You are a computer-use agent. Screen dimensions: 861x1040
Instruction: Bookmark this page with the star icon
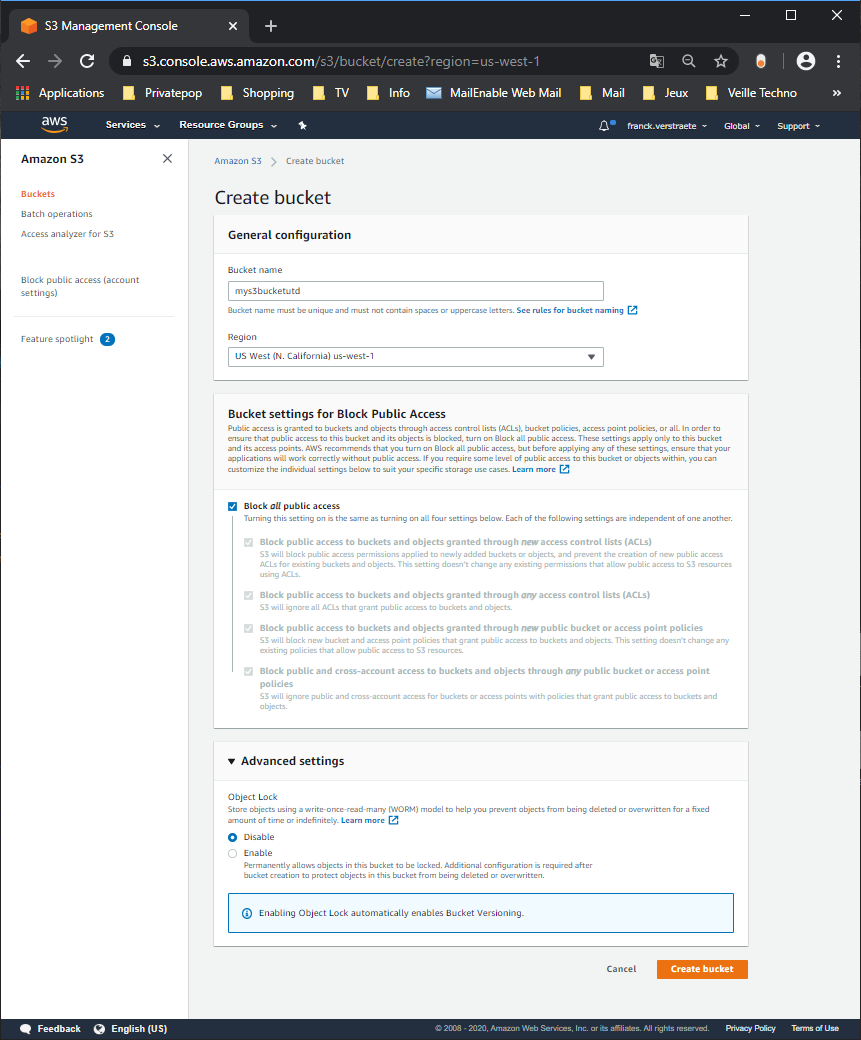point(721,61)
